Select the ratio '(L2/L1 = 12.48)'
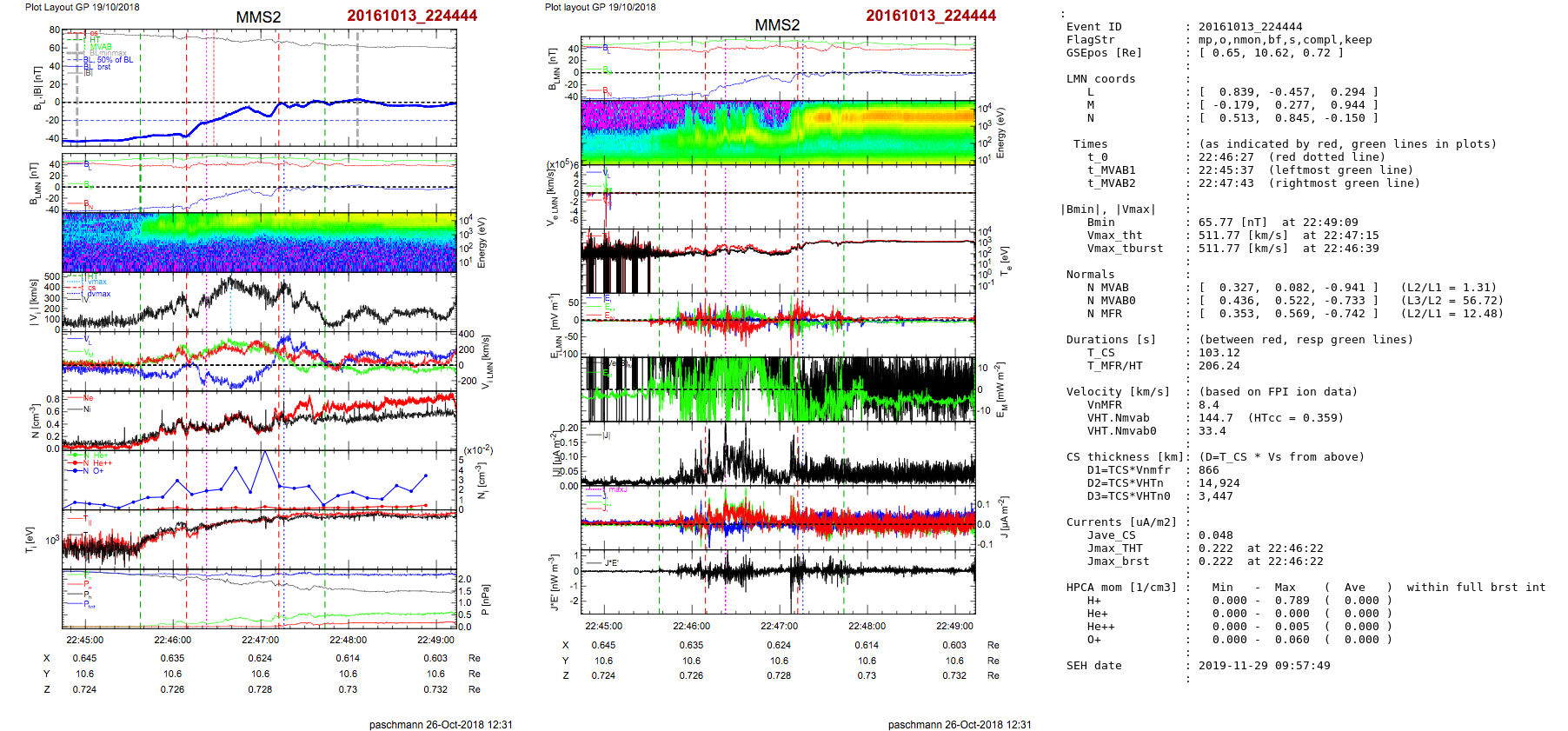 click(1452, 314)
